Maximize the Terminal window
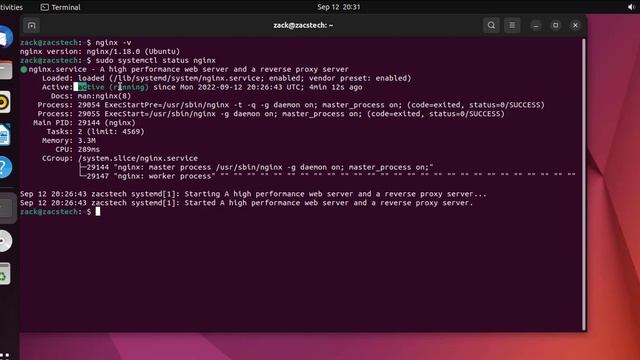Image resolution: width=640 pixels, height=360 pixels. pos(556,25)
